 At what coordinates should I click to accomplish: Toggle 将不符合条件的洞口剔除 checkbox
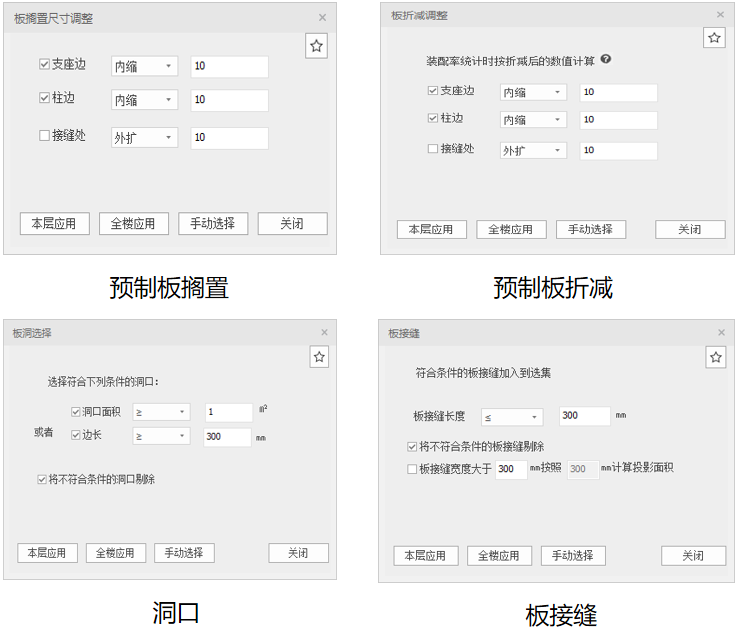click(42, 479)
